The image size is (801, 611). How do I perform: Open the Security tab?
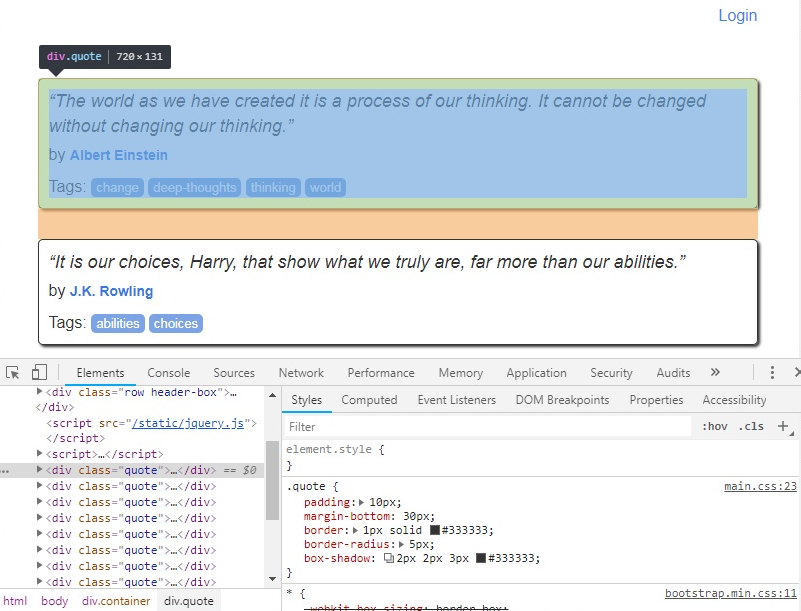coord(611,373)
